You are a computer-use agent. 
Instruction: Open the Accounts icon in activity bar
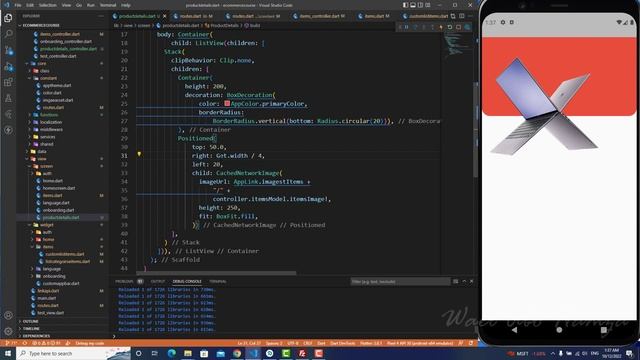[x=8, y=315]
